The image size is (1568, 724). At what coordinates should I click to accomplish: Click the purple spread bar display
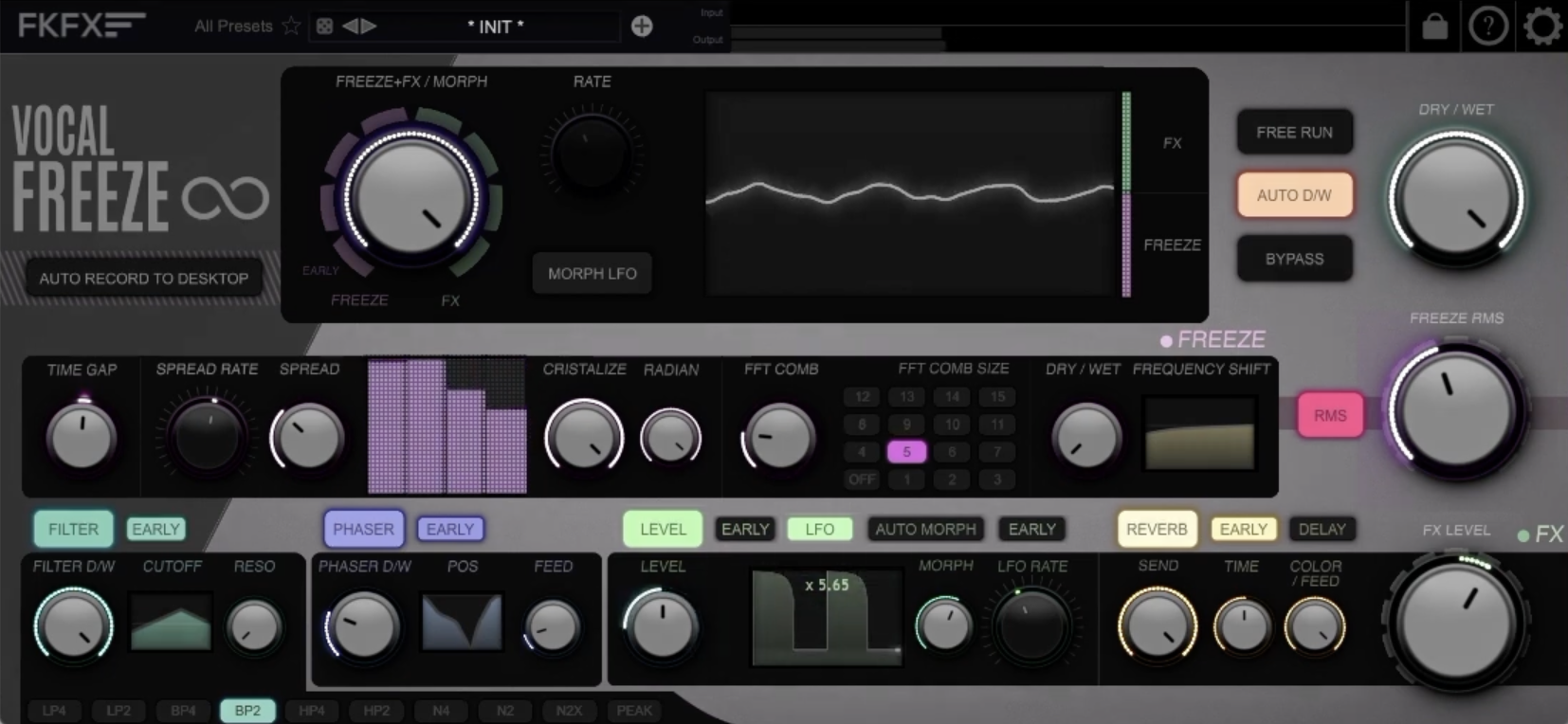coord(447,425)
